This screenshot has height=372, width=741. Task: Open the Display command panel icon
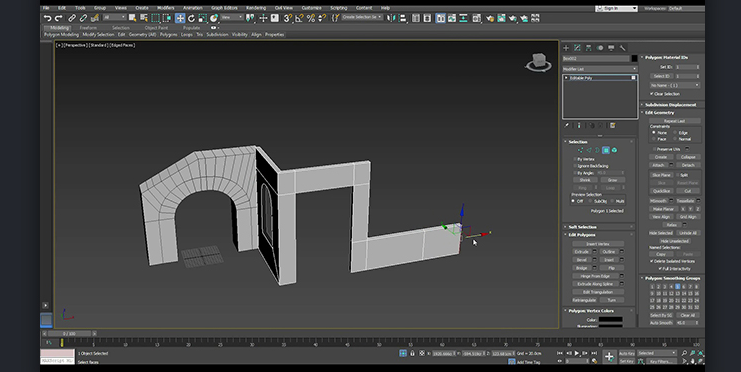[611, 48]
